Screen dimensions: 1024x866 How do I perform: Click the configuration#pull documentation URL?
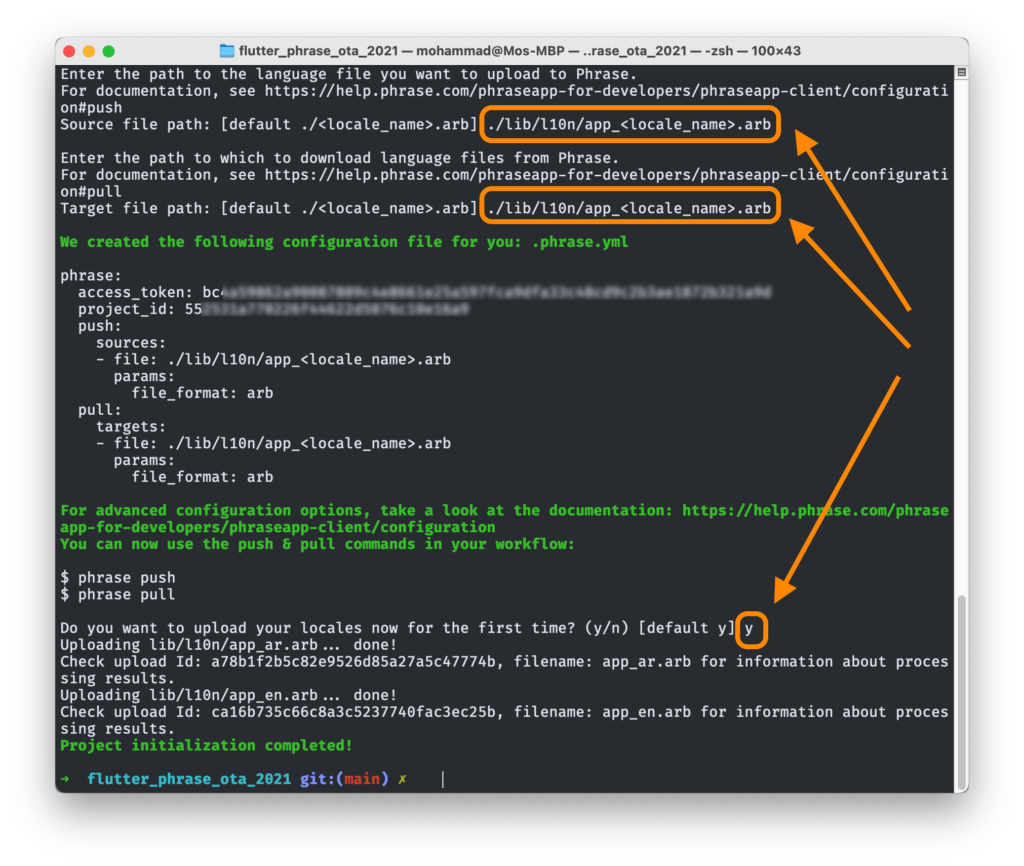tap(504, 184)
